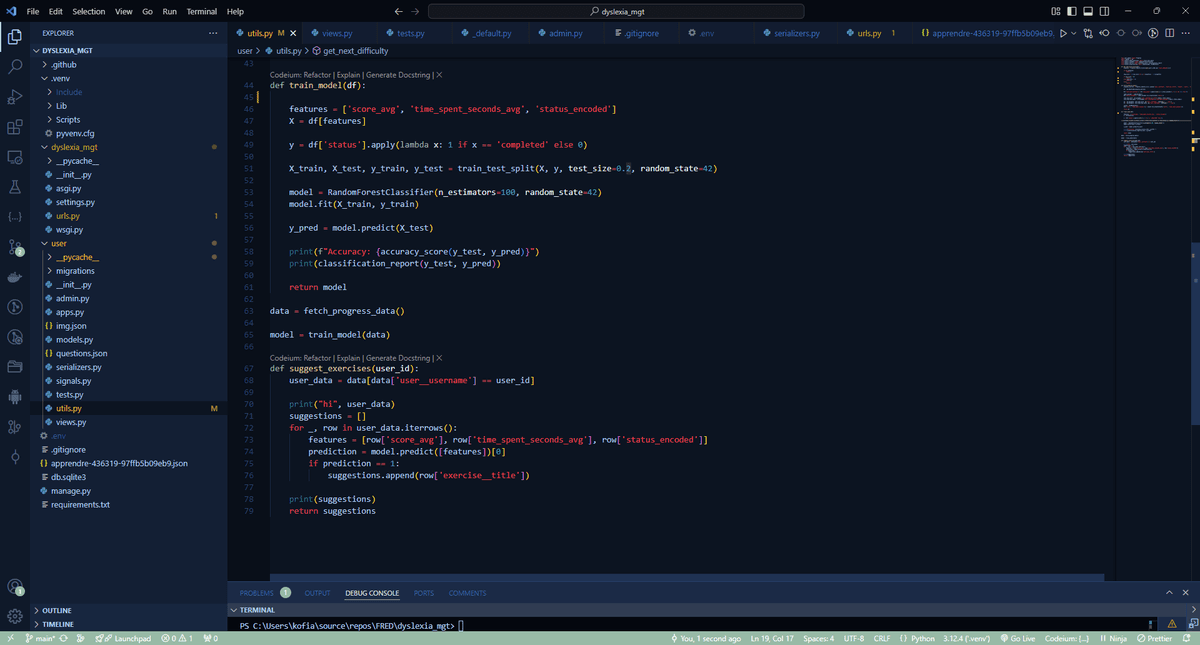Image resolution: width=1200 pixels, height=645 pixels.
Task: Open Explorer views and more actions ellipsis
Action: [x=212, y=33]
